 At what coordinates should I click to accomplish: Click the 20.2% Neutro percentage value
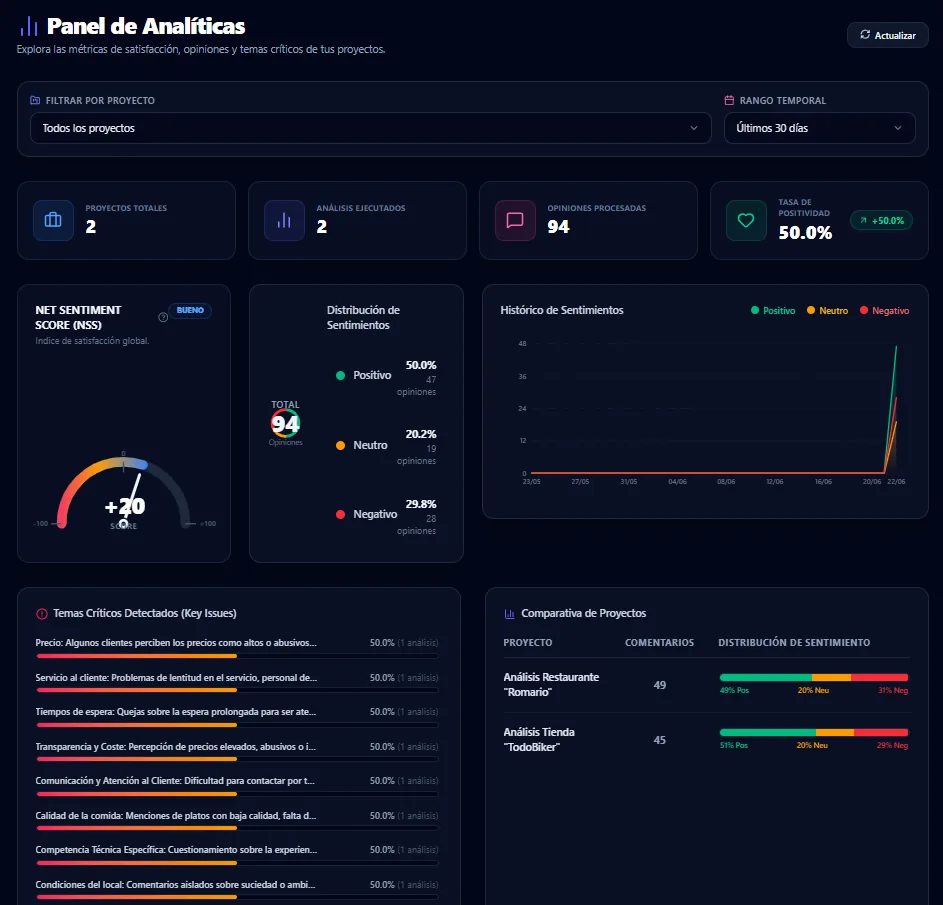(421, 434)
